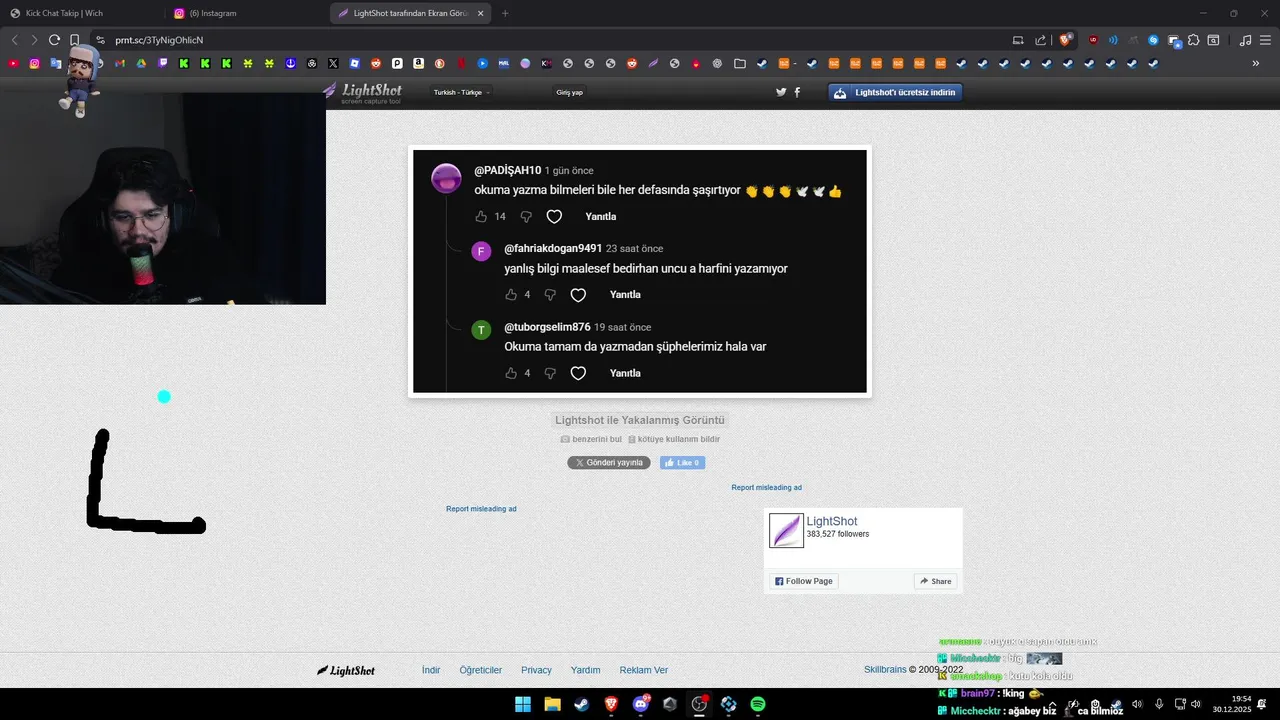Click Follow Page in LightShot Facebook widget
Screen dimensions: 1280x720
tap(803, 581)
